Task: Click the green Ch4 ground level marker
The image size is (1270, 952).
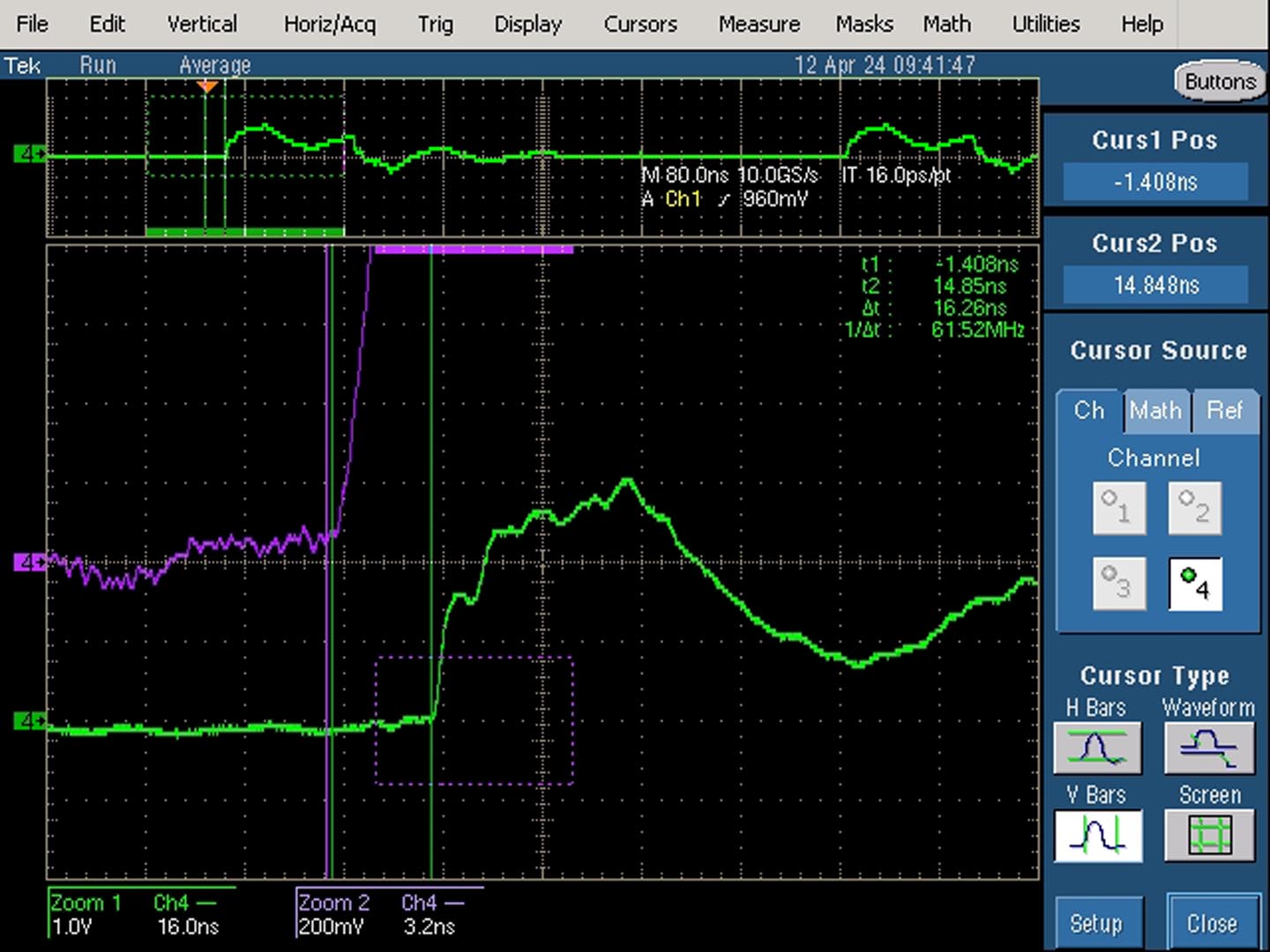Action: pos(28,721)
